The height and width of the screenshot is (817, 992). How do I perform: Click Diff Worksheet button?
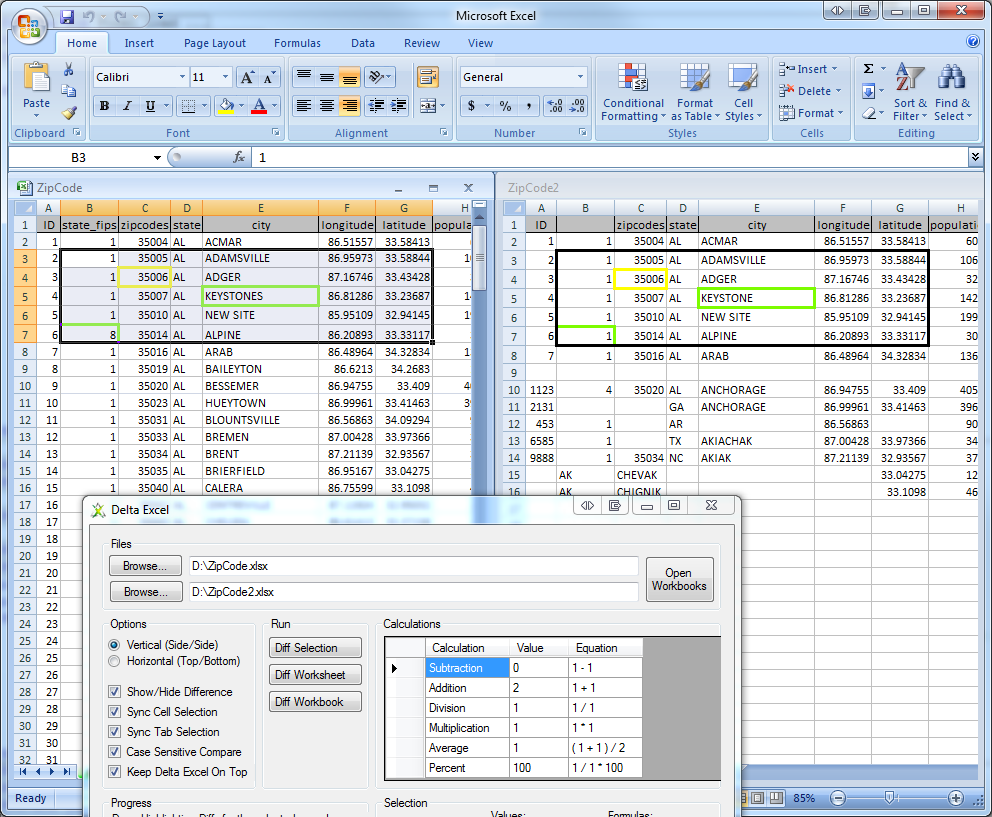[x=315, y=675]
